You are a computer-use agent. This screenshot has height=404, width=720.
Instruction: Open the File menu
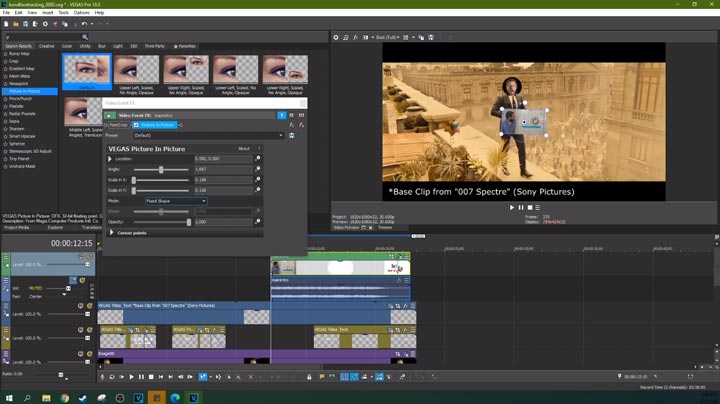click(x=6, y=12)
